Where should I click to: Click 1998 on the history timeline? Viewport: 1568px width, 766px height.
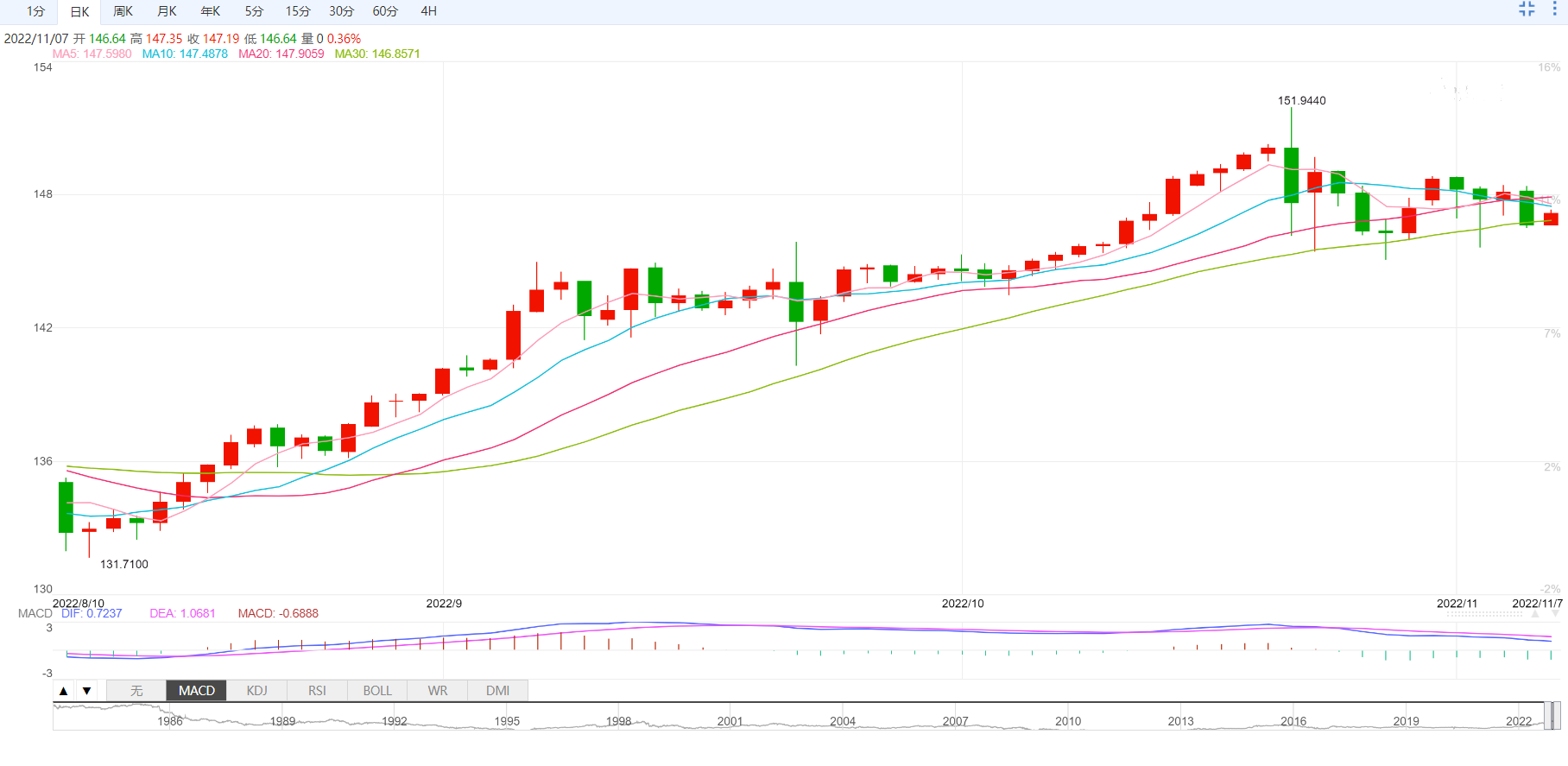coord(618,721)
